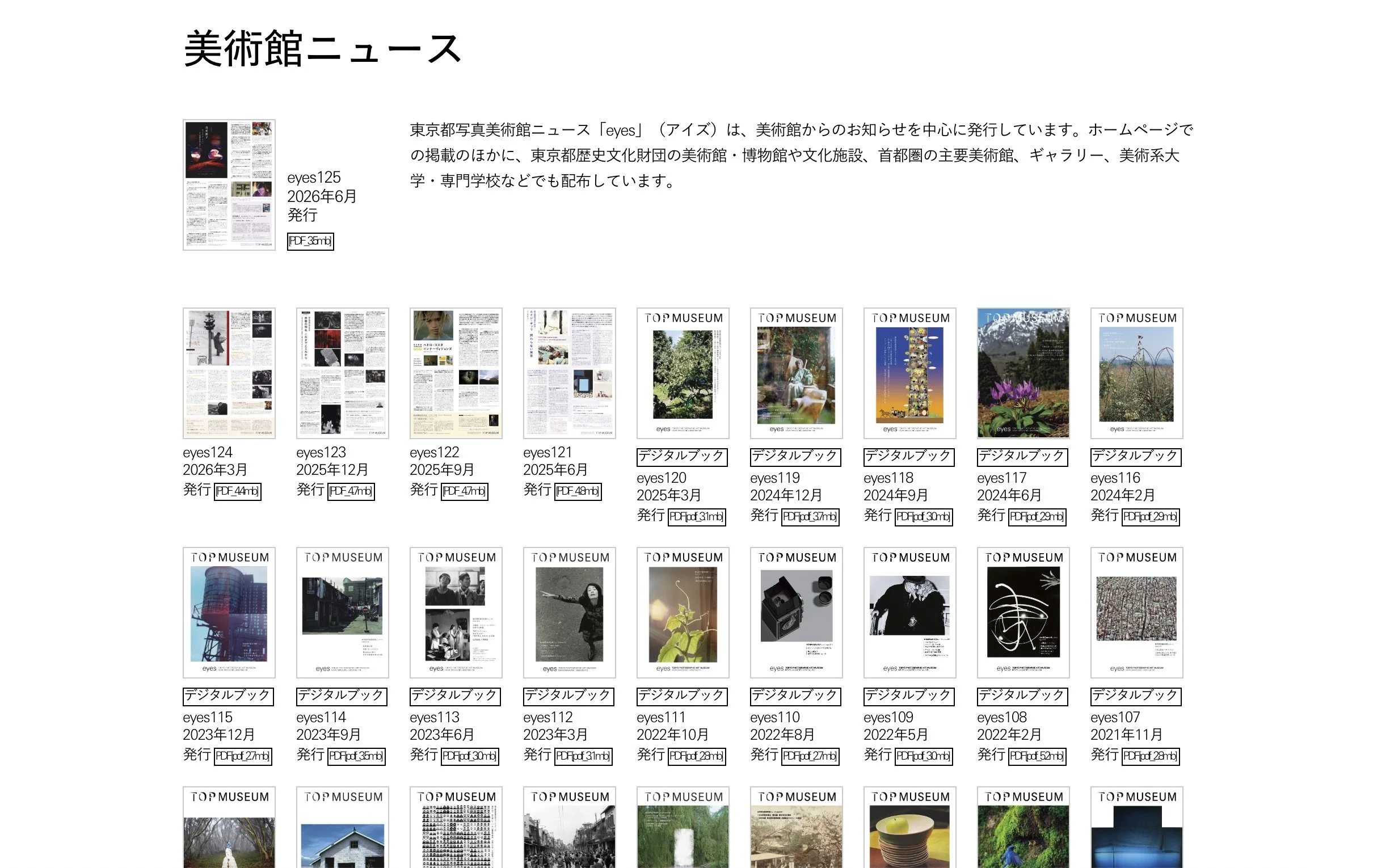This screenshot has width=1390, height=868.
Task: Open the eyes115 water tower cover
Action: coord(229,613)
